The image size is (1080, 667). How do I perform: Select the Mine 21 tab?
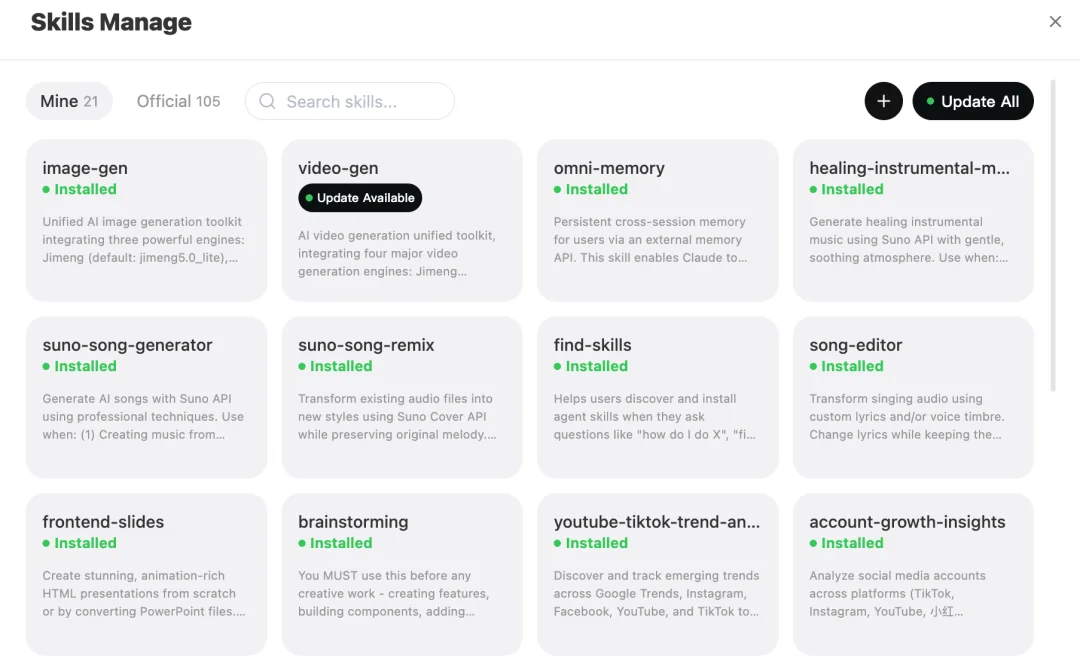click(69, 101)
